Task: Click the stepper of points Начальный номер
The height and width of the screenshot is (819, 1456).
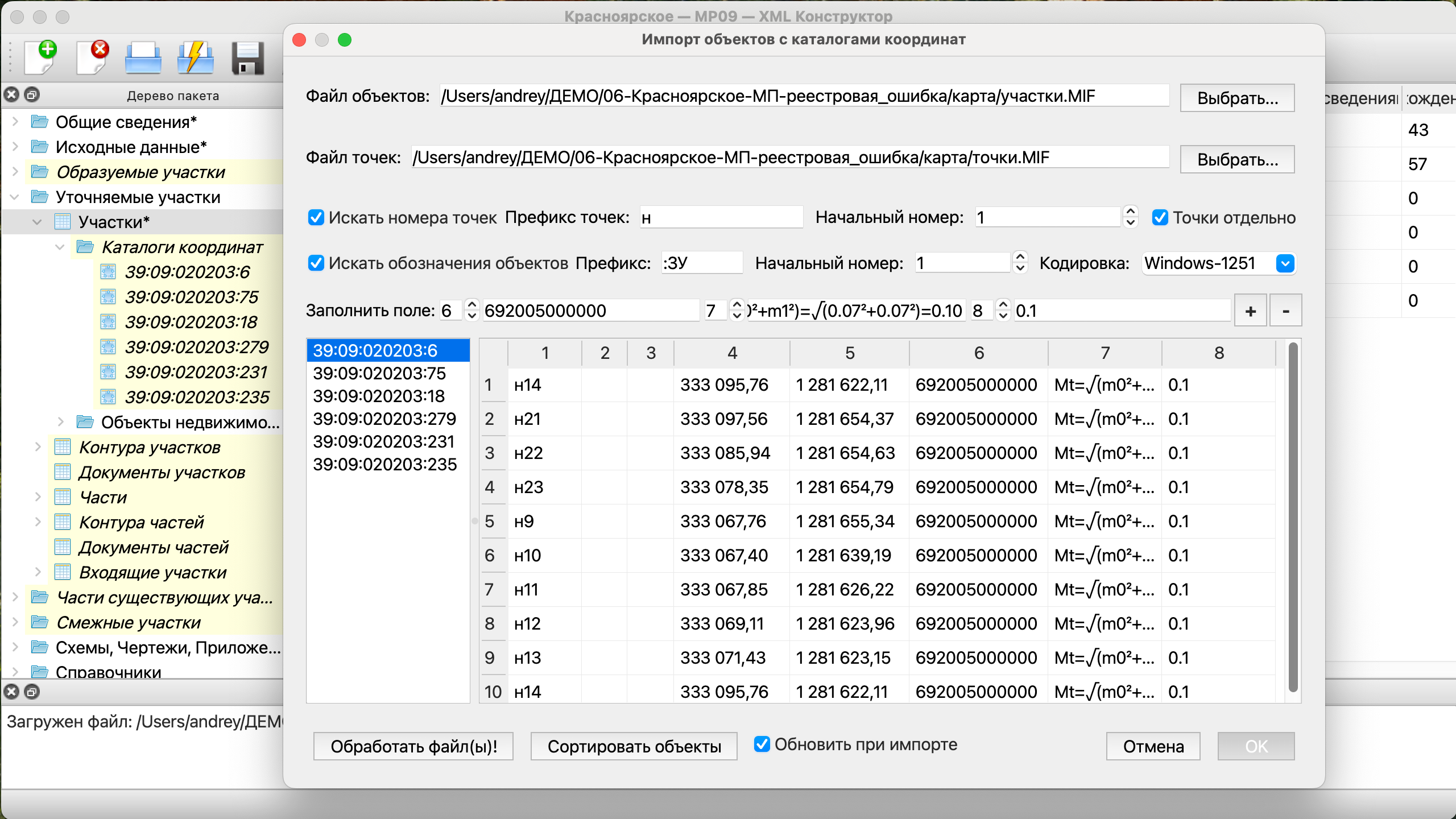Action: tap(1131, 217)
